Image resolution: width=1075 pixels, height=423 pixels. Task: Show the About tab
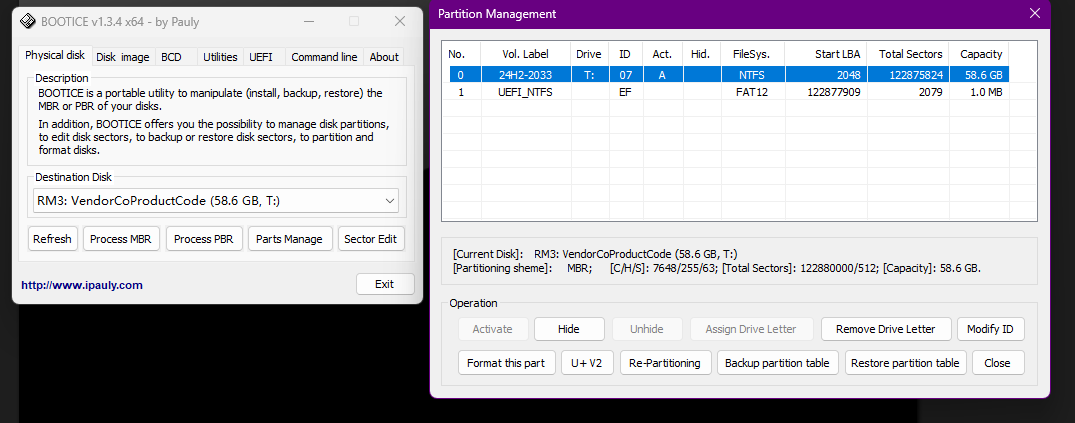click(x=384, y=57)
